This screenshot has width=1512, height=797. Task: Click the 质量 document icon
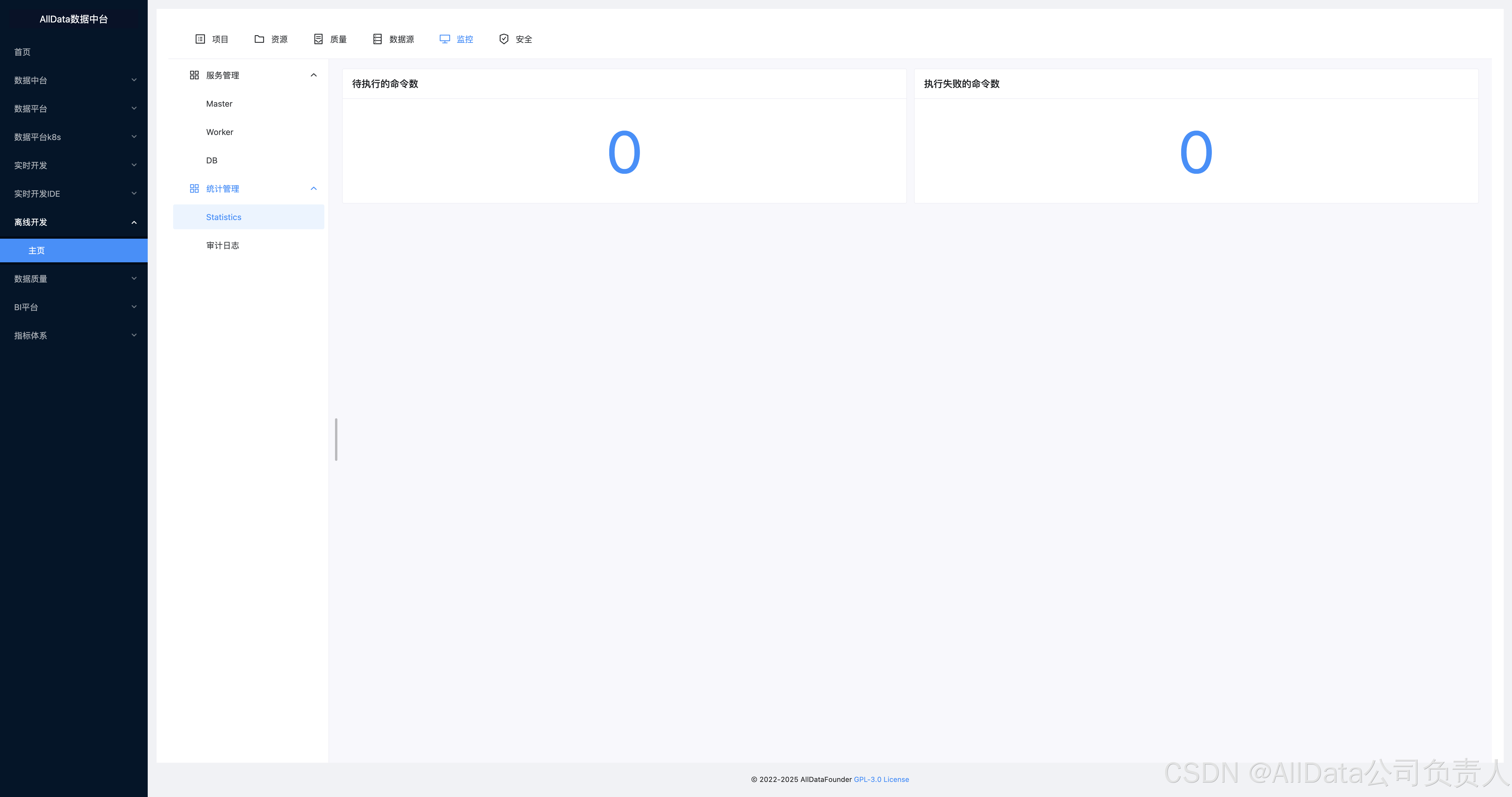318,39
